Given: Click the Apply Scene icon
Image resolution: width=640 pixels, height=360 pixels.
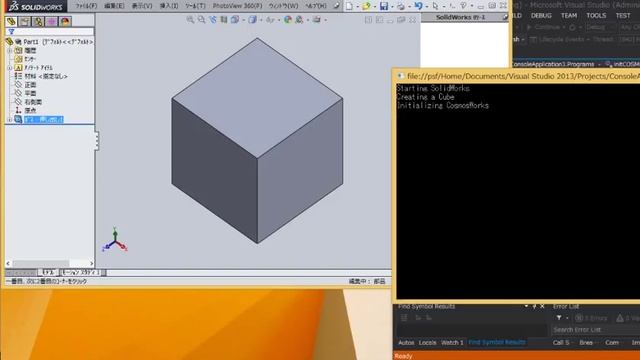Looking at the screenshot, I should (x=299, y=20).
